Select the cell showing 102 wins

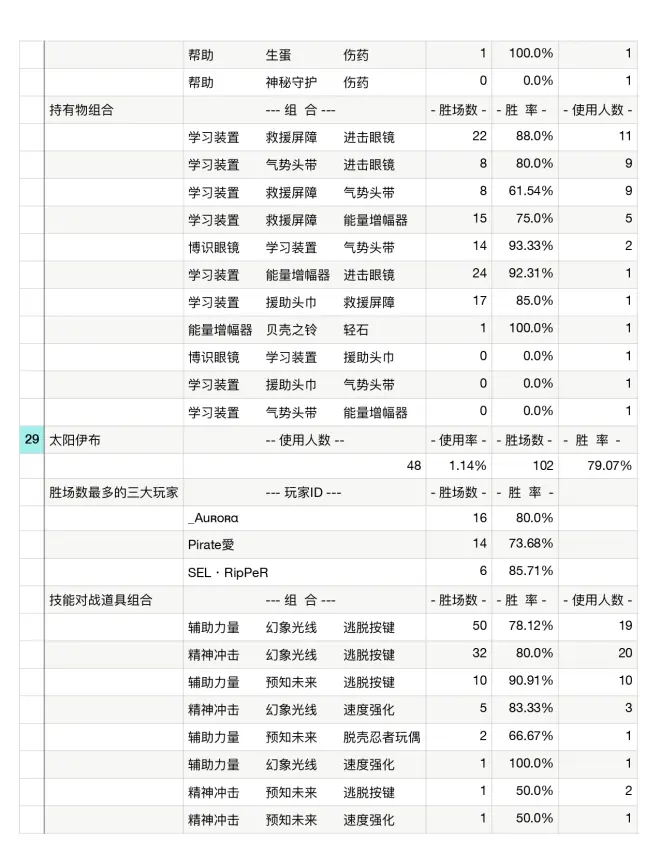pyautogui.click(x=525, y=465)
